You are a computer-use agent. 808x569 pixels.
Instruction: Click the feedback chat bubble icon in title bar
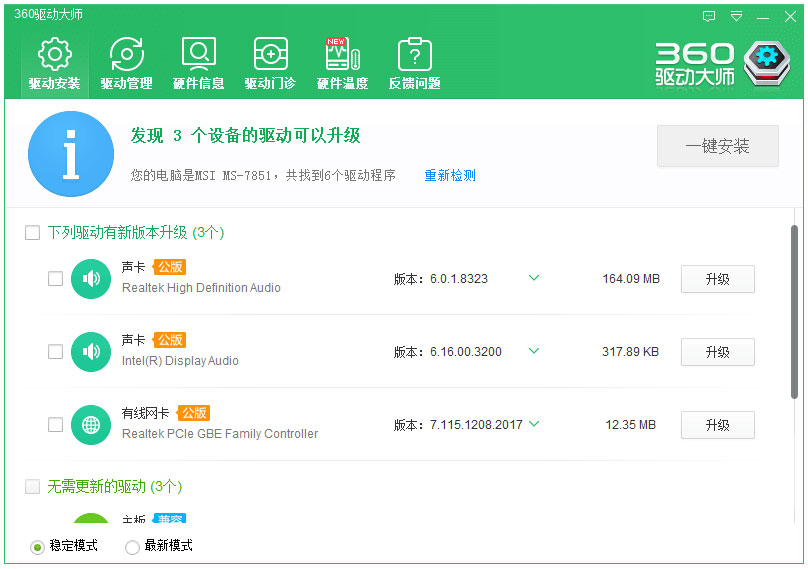coord(709,16)
